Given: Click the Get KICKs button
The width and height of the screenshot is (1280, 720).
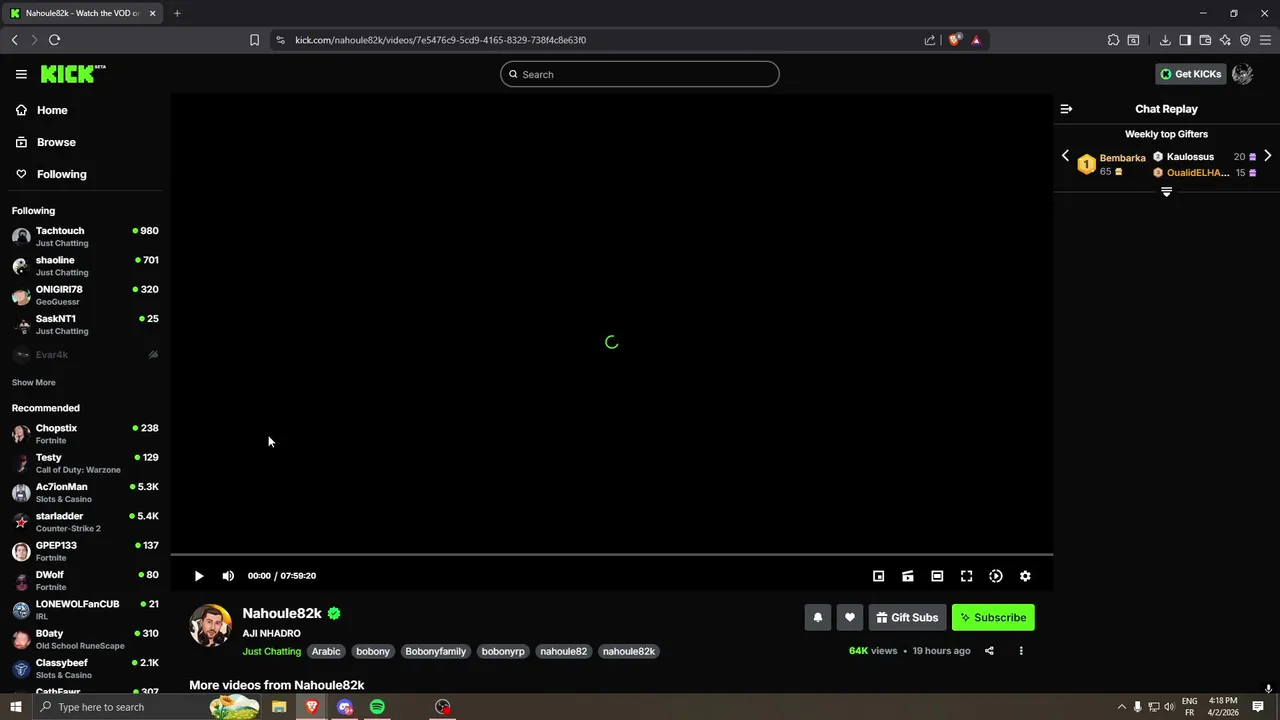Looking at the screenshot, I should click(1190, 74).
